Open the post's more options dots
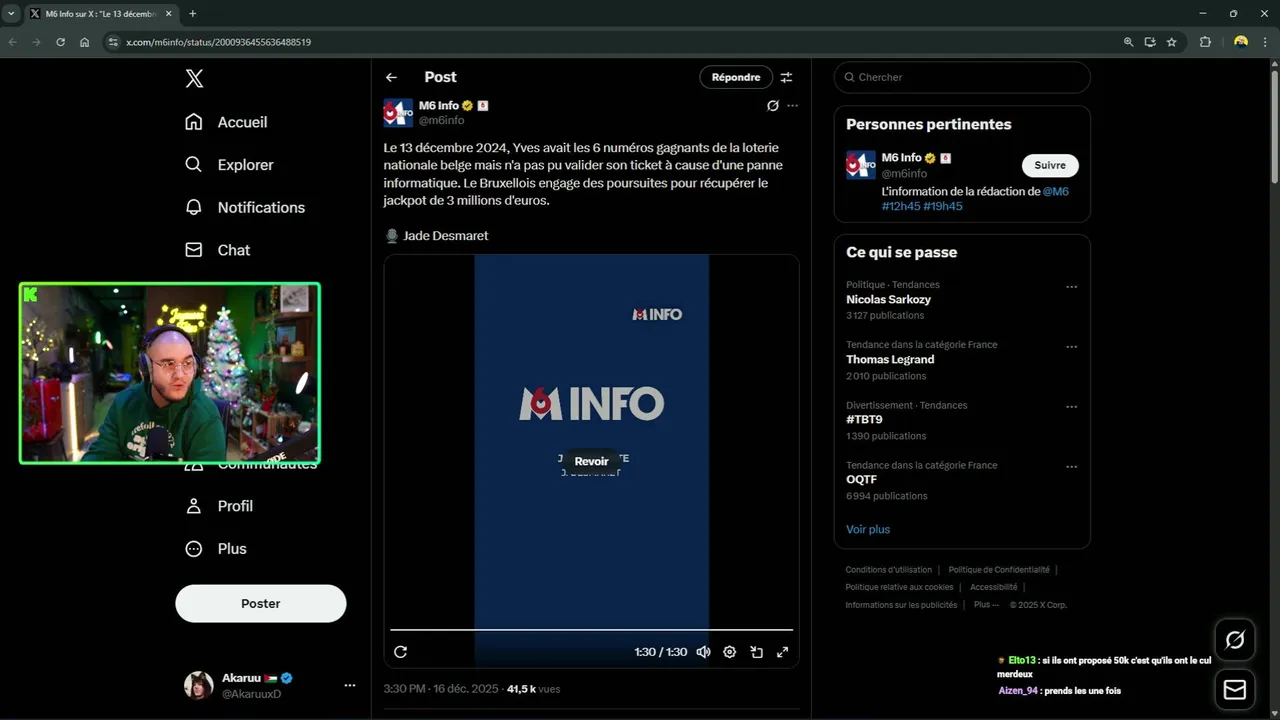This screenshot has width=1280, height=720. click(x=792, y=105)
